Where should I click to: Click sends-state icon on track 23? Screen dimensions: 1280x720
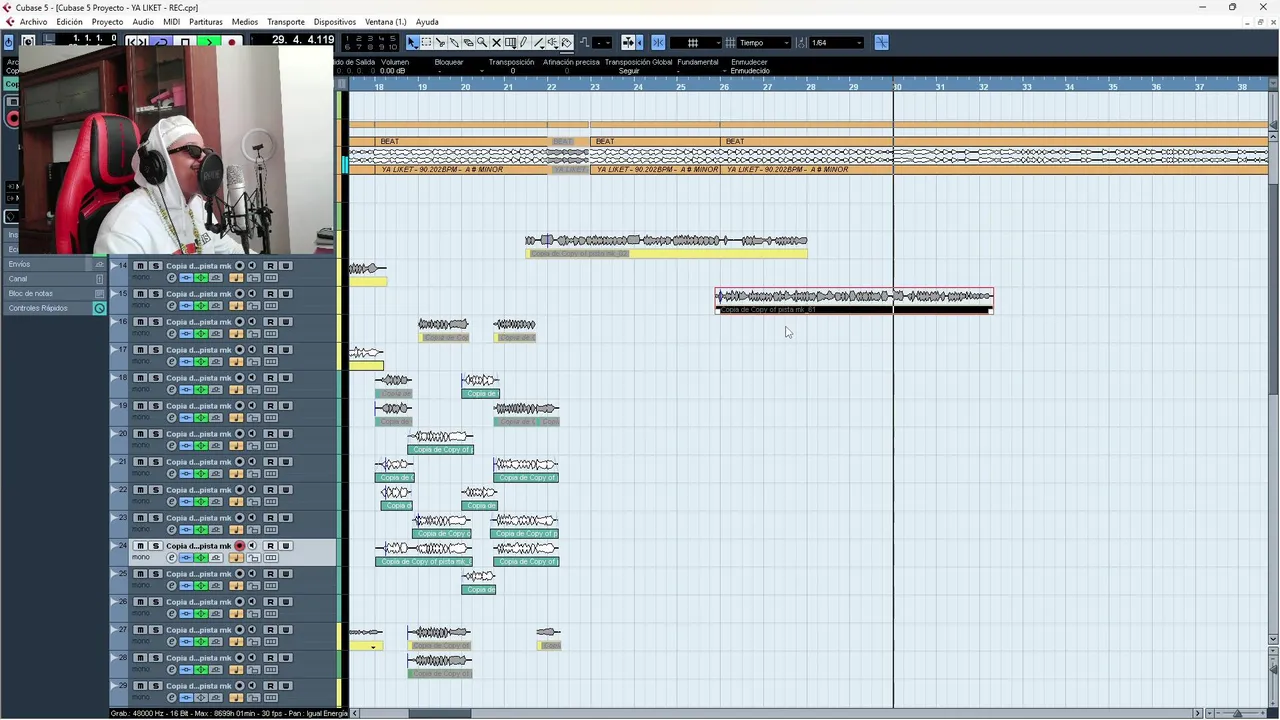tap(216, 530)
